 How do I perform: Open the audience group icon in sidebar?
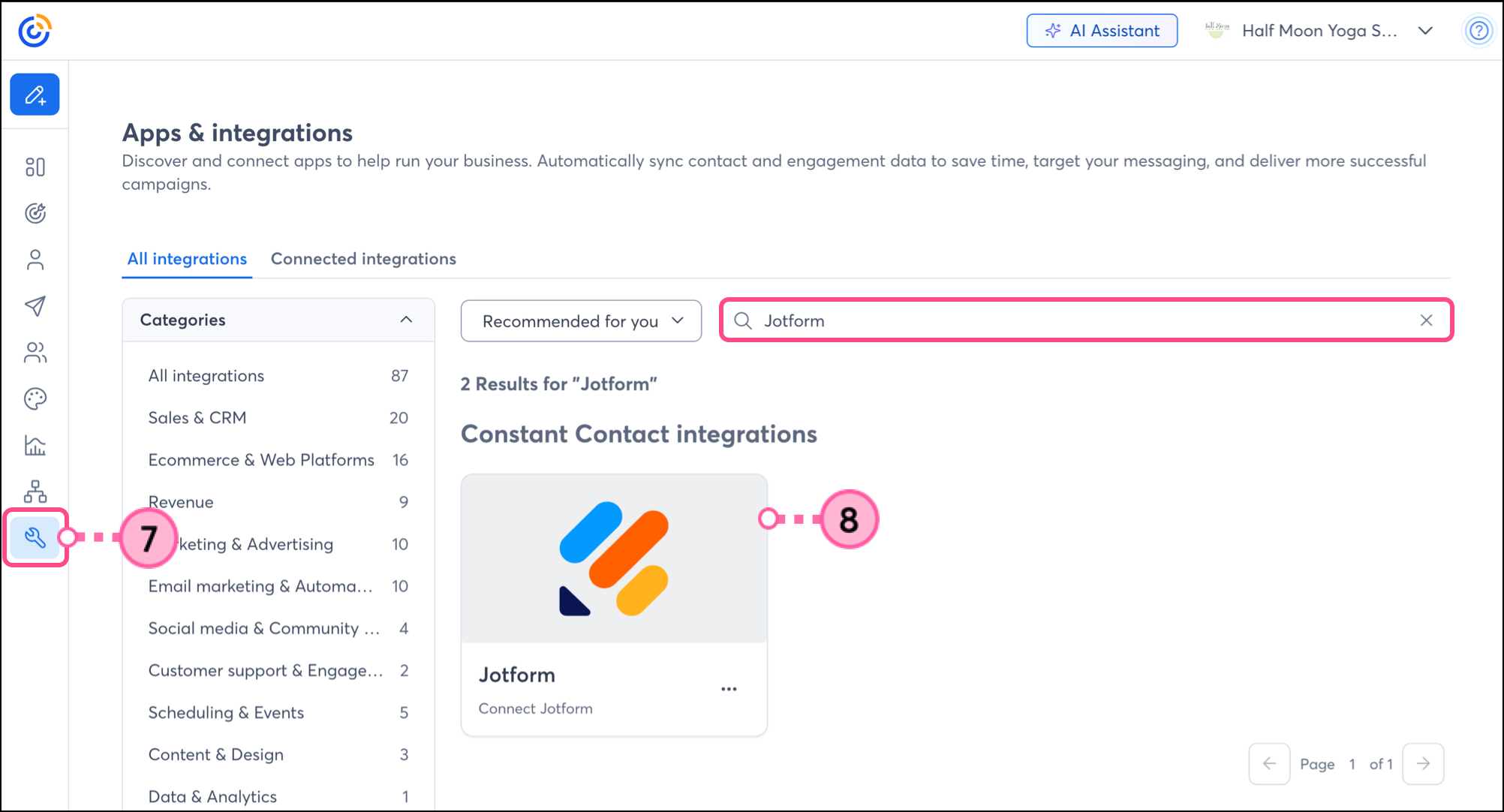[35, 353]
